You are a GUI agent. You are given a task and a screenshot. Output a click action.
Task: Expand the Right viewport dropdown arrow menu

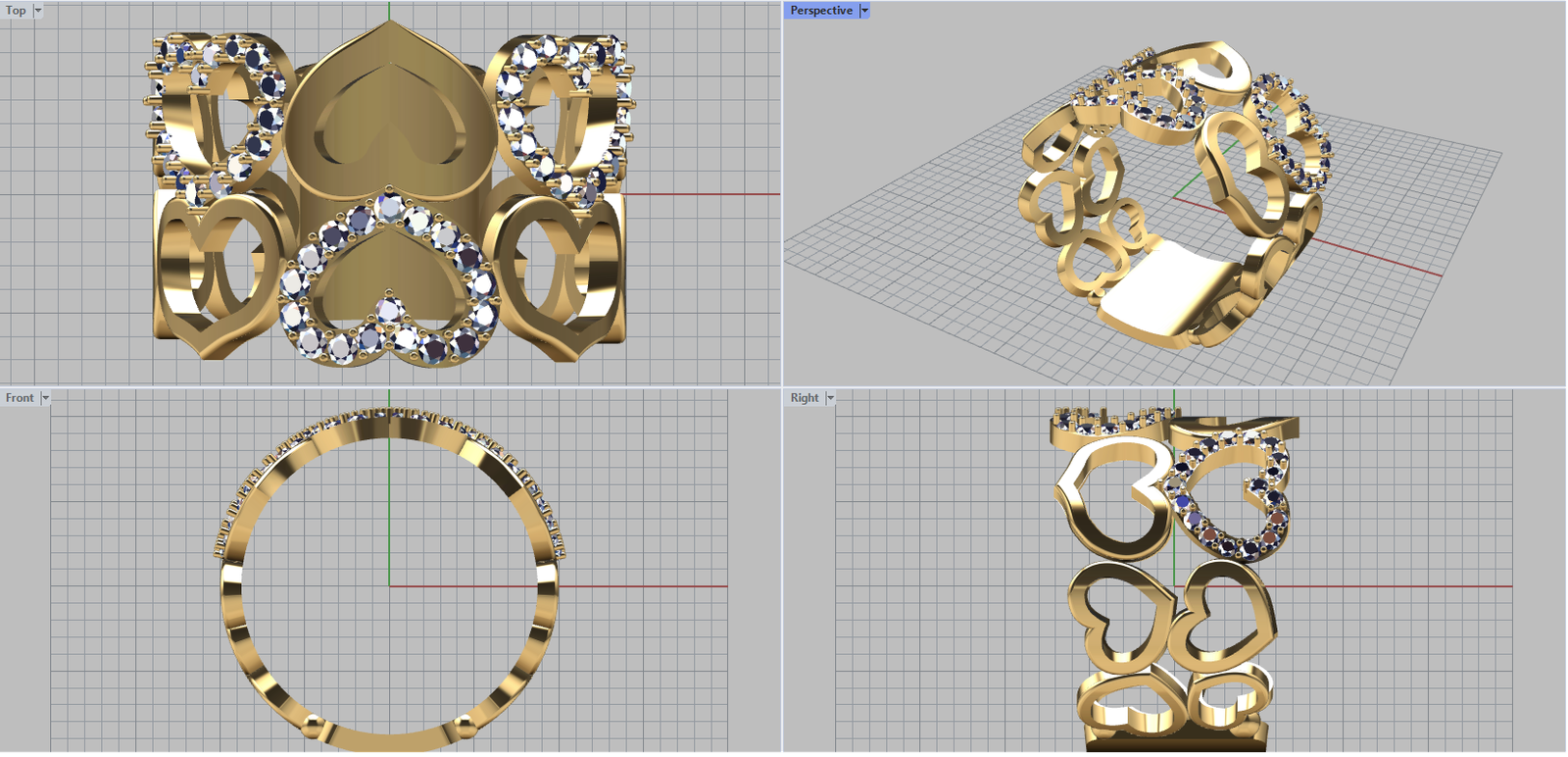pos(830,398)
